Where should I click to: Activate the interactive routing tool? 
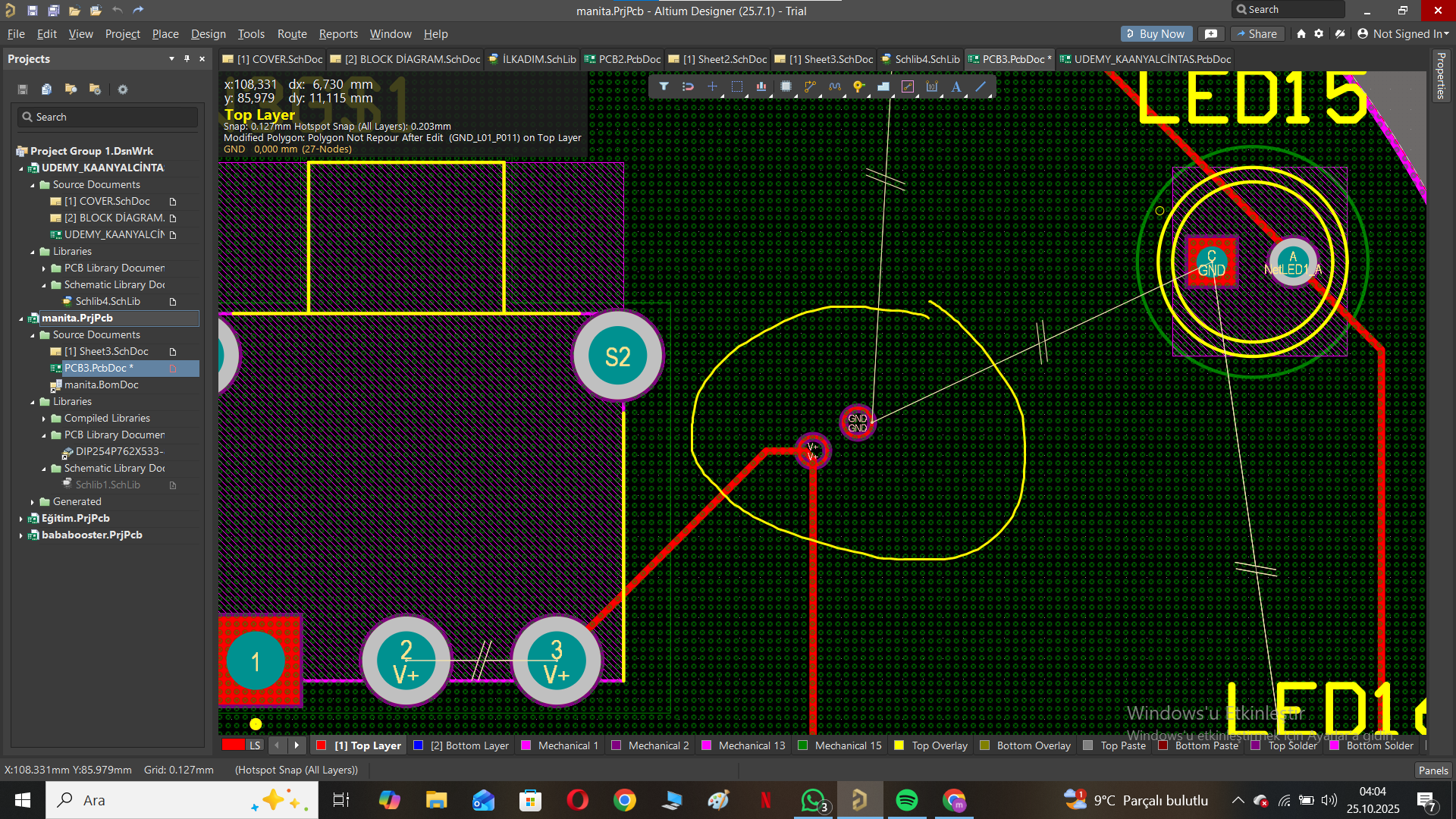tap(810, 86)
